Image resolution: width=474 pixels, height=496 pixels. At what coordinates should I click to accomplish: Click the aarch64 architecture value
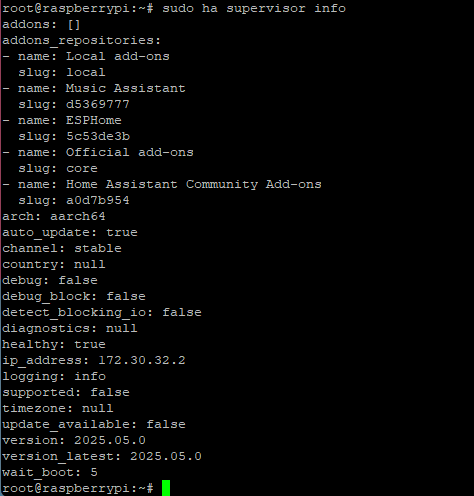pos(78,216)
